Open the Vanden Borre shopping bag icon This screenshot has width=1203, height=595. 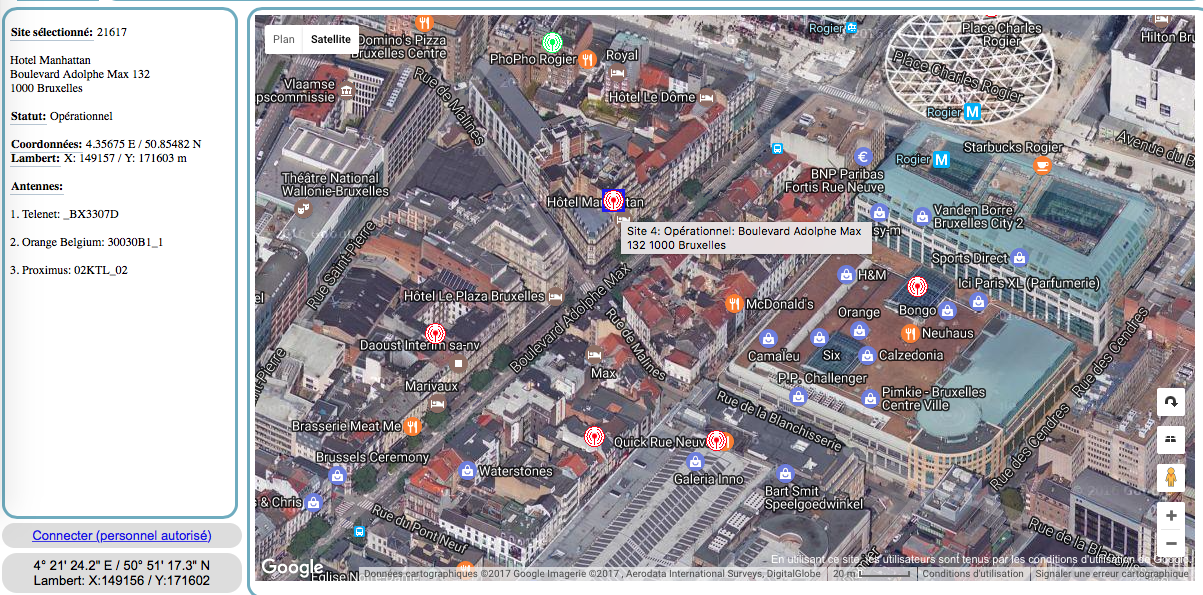(x=921, y=216)
